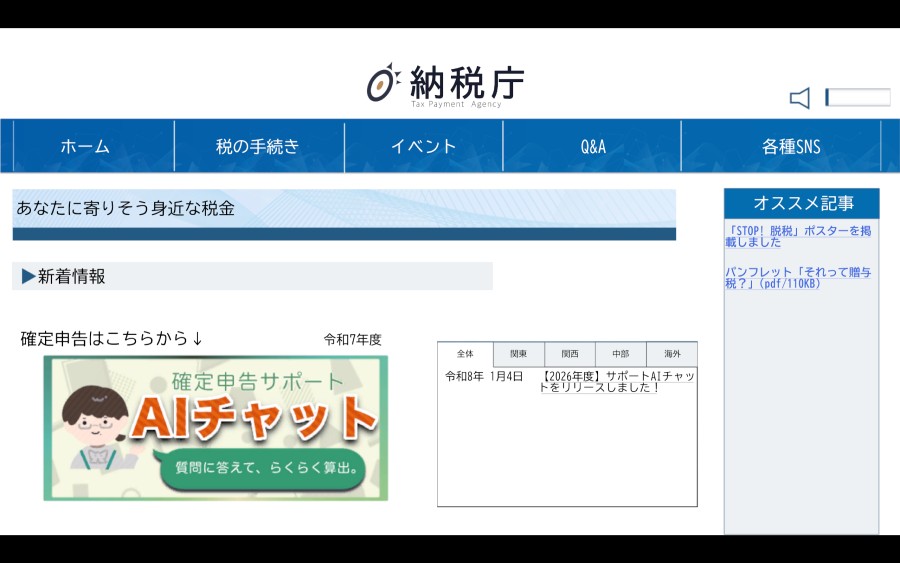Select イベント in the navigation bar
Image resolution: width=900 pixels, height=563 pixels.
423,147
